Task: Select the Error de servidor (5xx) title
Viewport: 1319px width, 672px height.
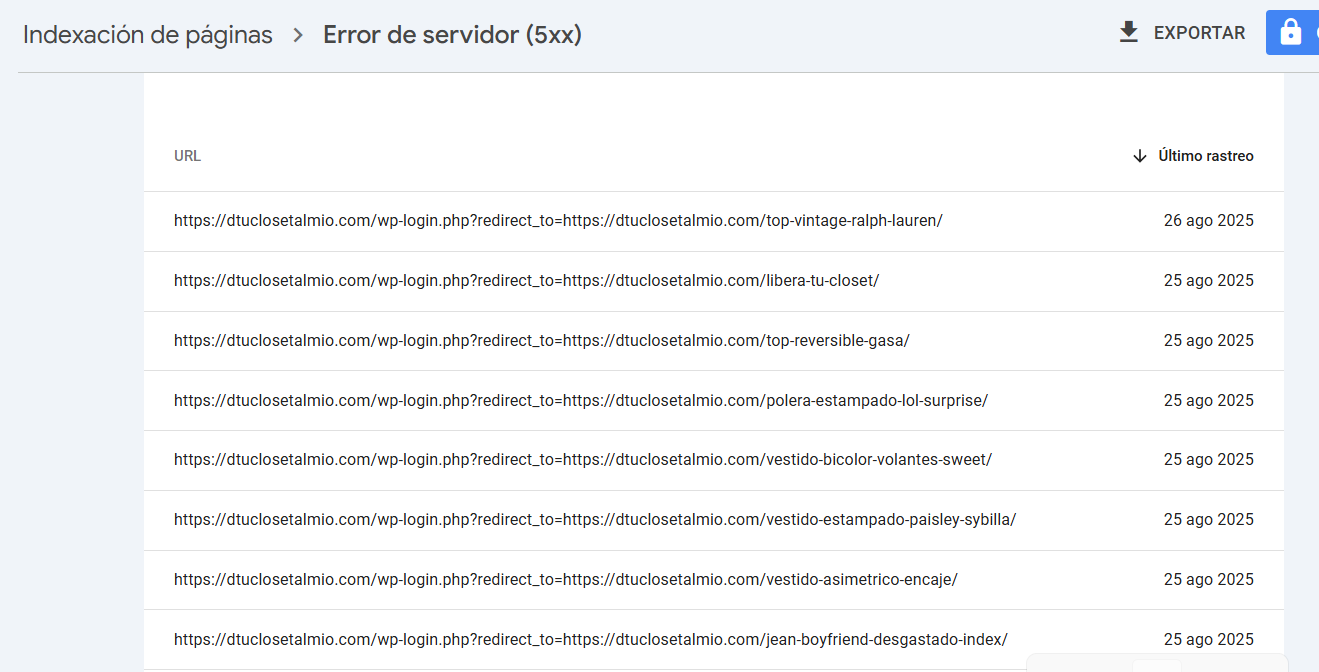Action: point(452,35)
